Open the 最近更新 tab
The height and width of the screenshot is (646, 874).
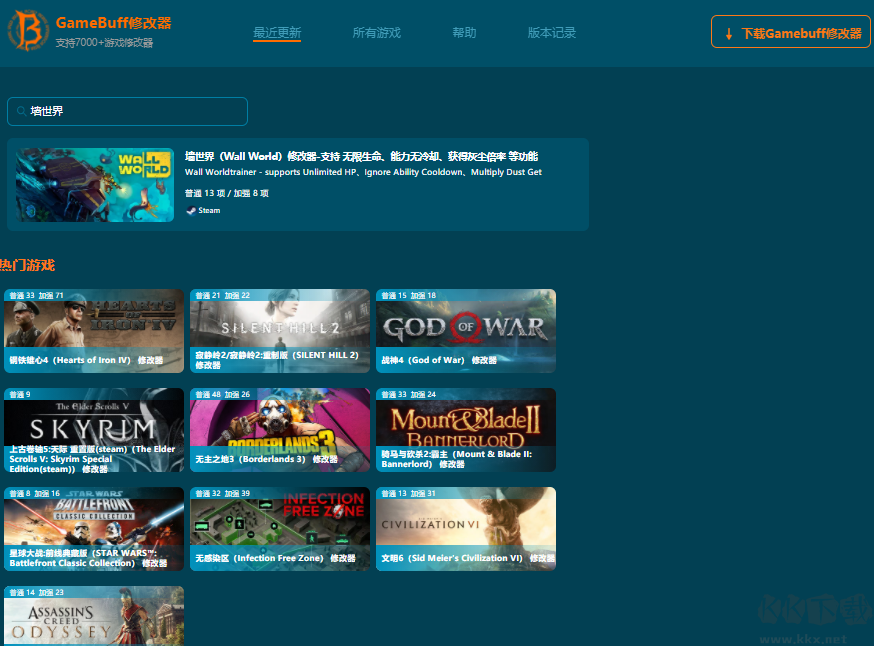277,33
